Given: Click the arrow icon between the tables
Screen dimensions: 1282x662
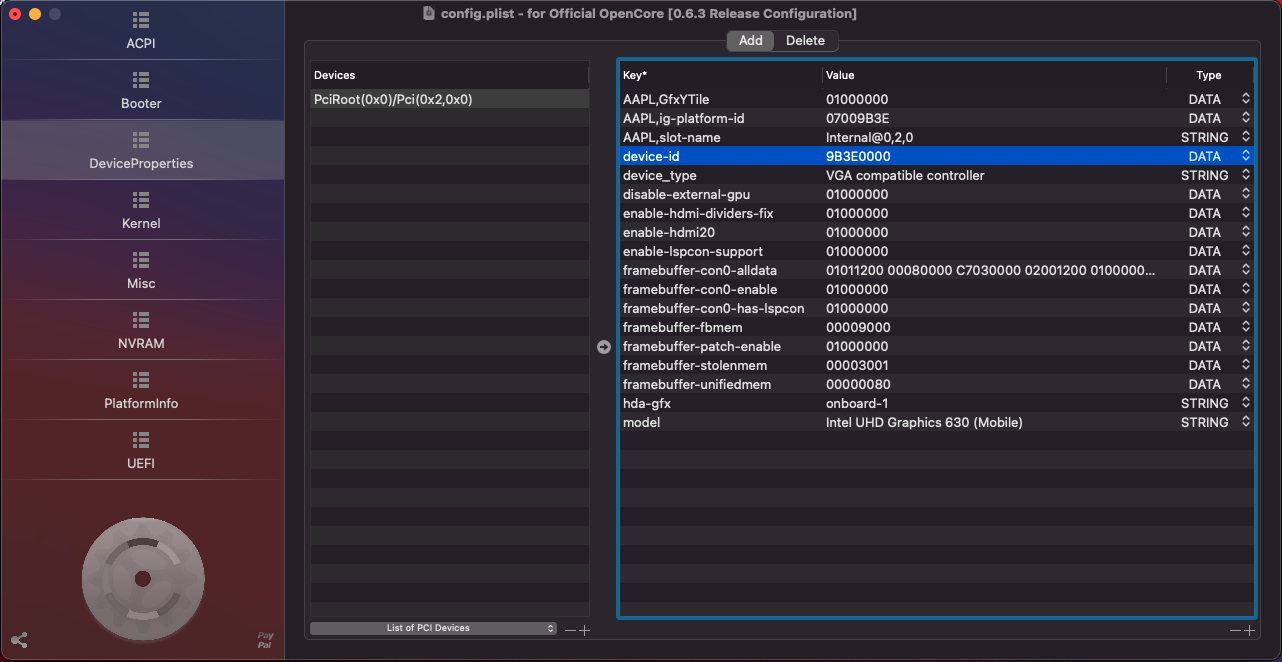Looking at the screenshot, I should tap(603, 347).
